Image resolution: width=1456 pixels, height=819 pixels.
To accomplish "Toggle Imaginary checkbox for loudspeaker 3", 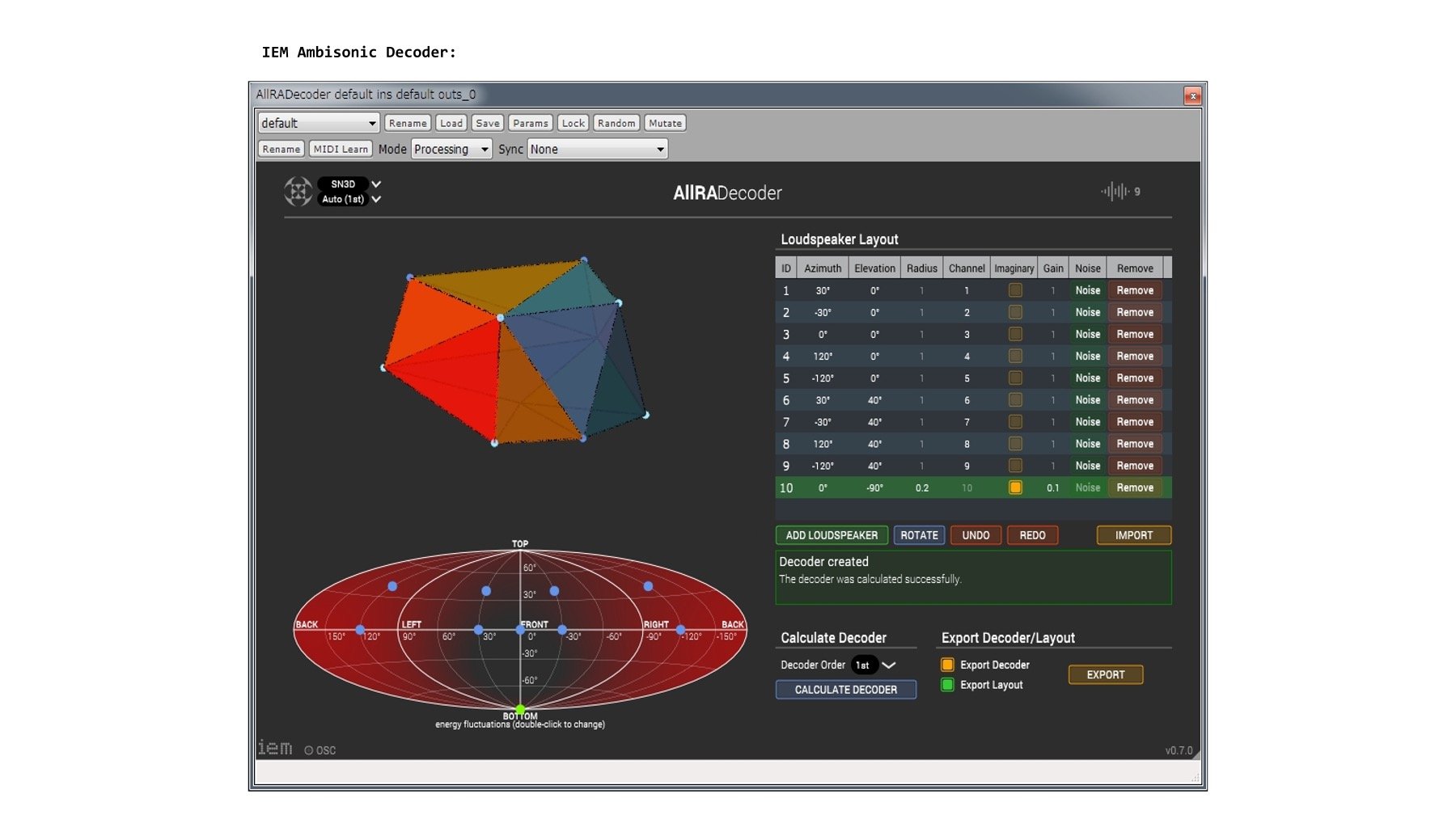I will click(x=1015, y=334).
